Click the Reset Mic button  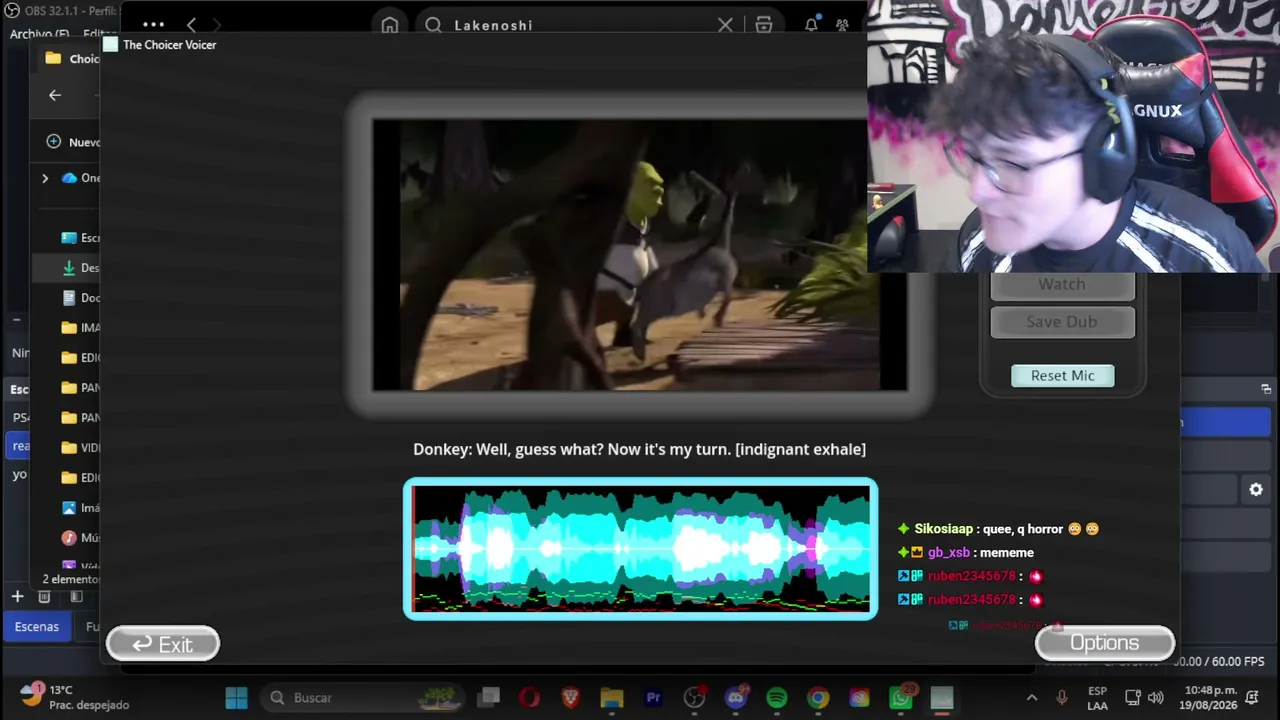pos(1062,375)
